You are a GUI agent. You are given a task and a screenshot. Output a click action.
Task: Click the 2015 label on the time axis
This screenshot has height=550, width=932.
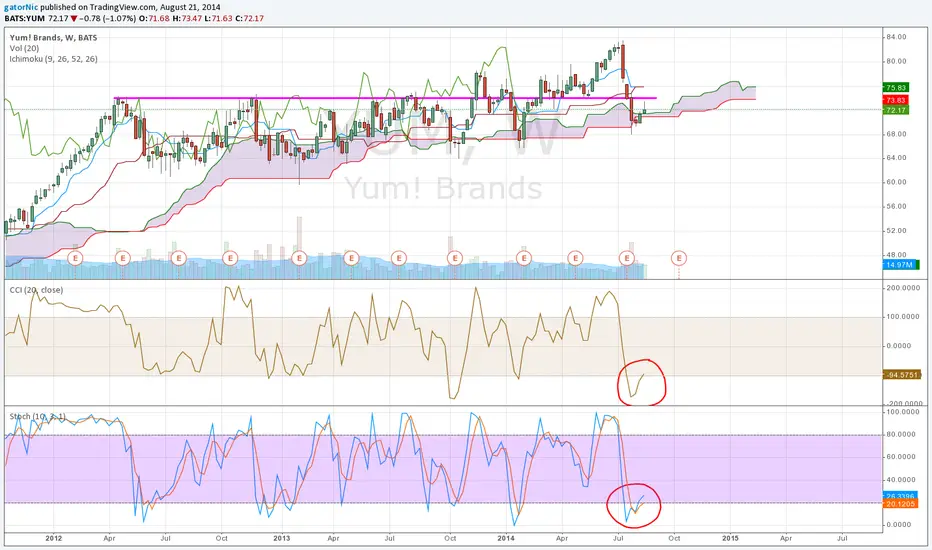click(x=731, y=538)
